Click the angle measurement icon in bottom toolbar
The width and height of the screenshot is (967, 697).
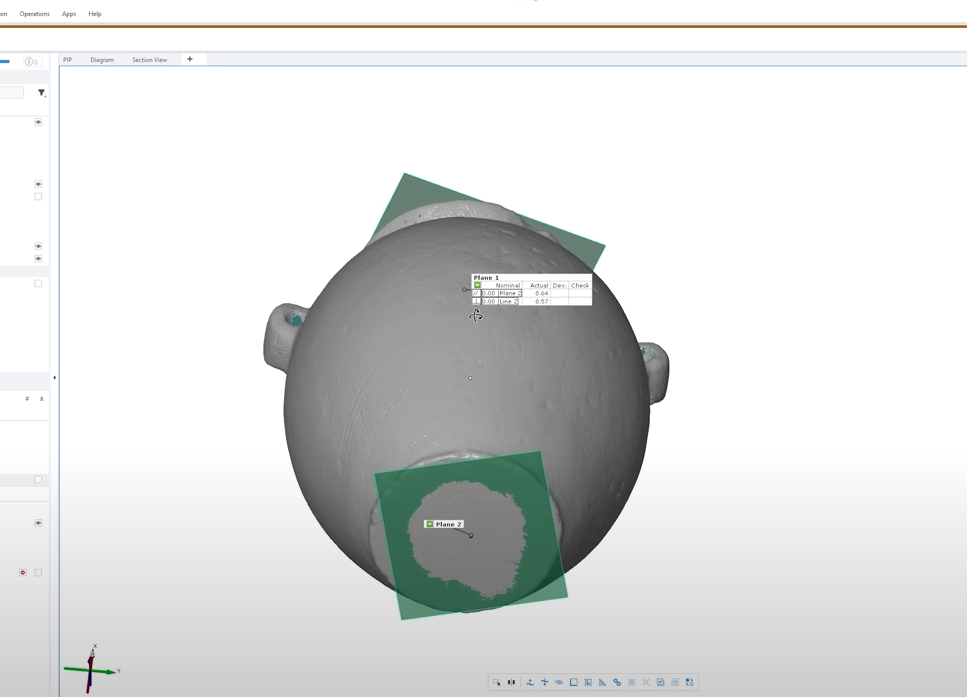point(602,682)
